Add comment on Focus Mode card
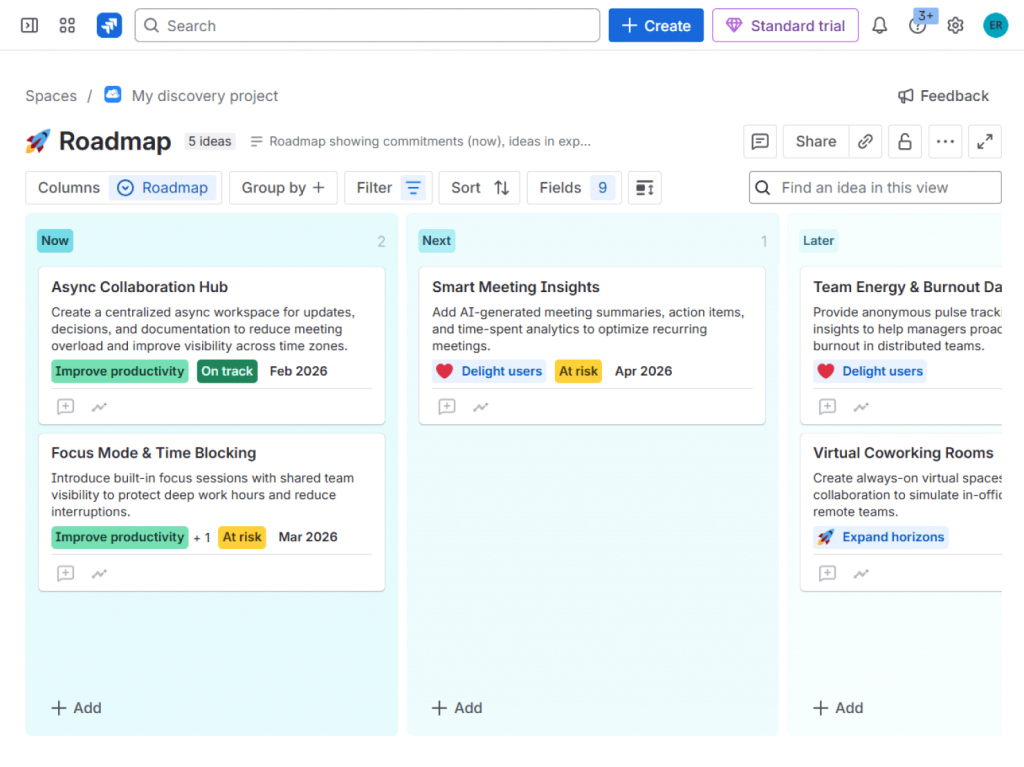 tap(65, 573)
